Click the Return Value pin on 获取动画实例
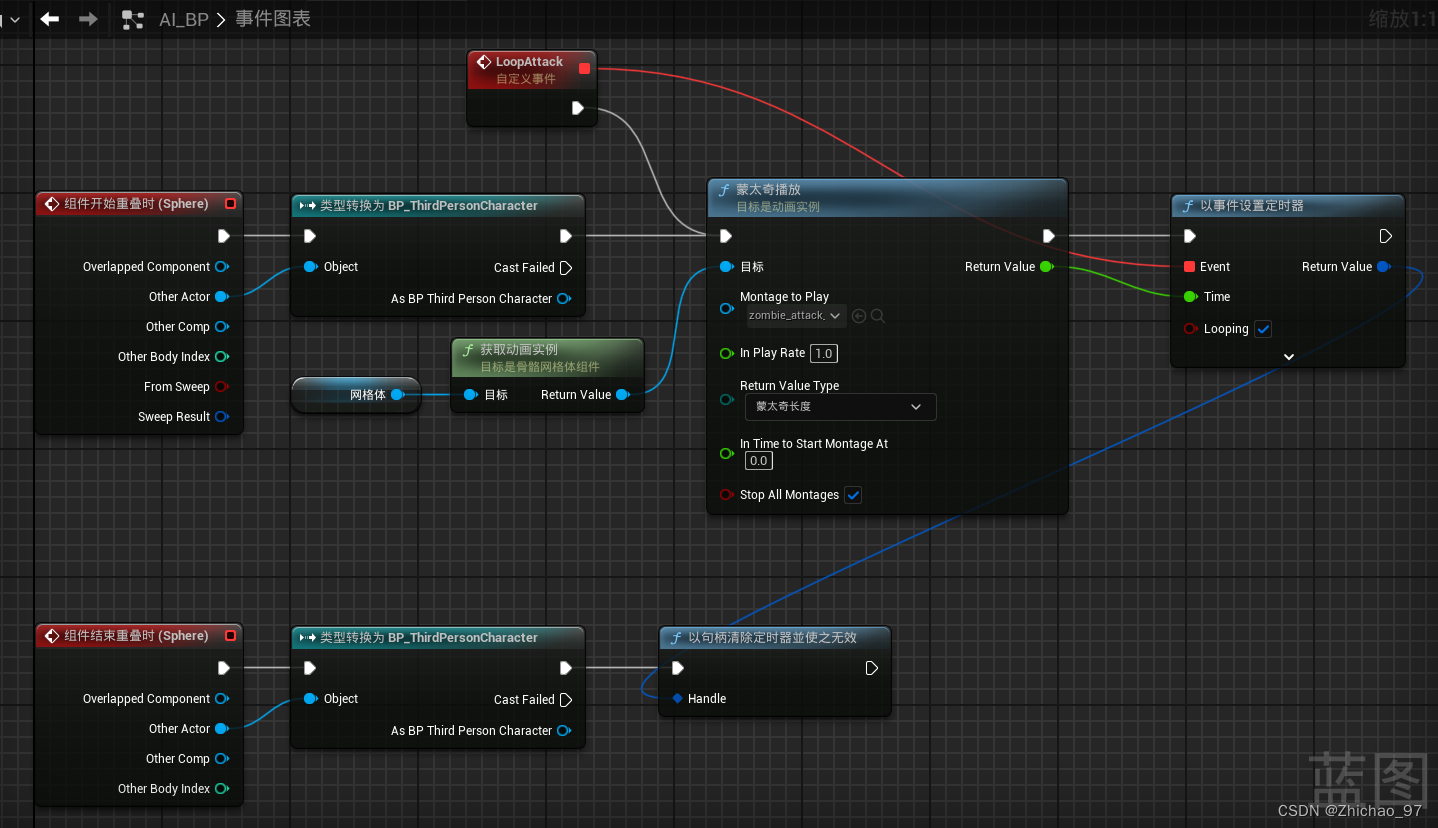This screenshot has height=828, width=1438. click(x=622, y=395)
